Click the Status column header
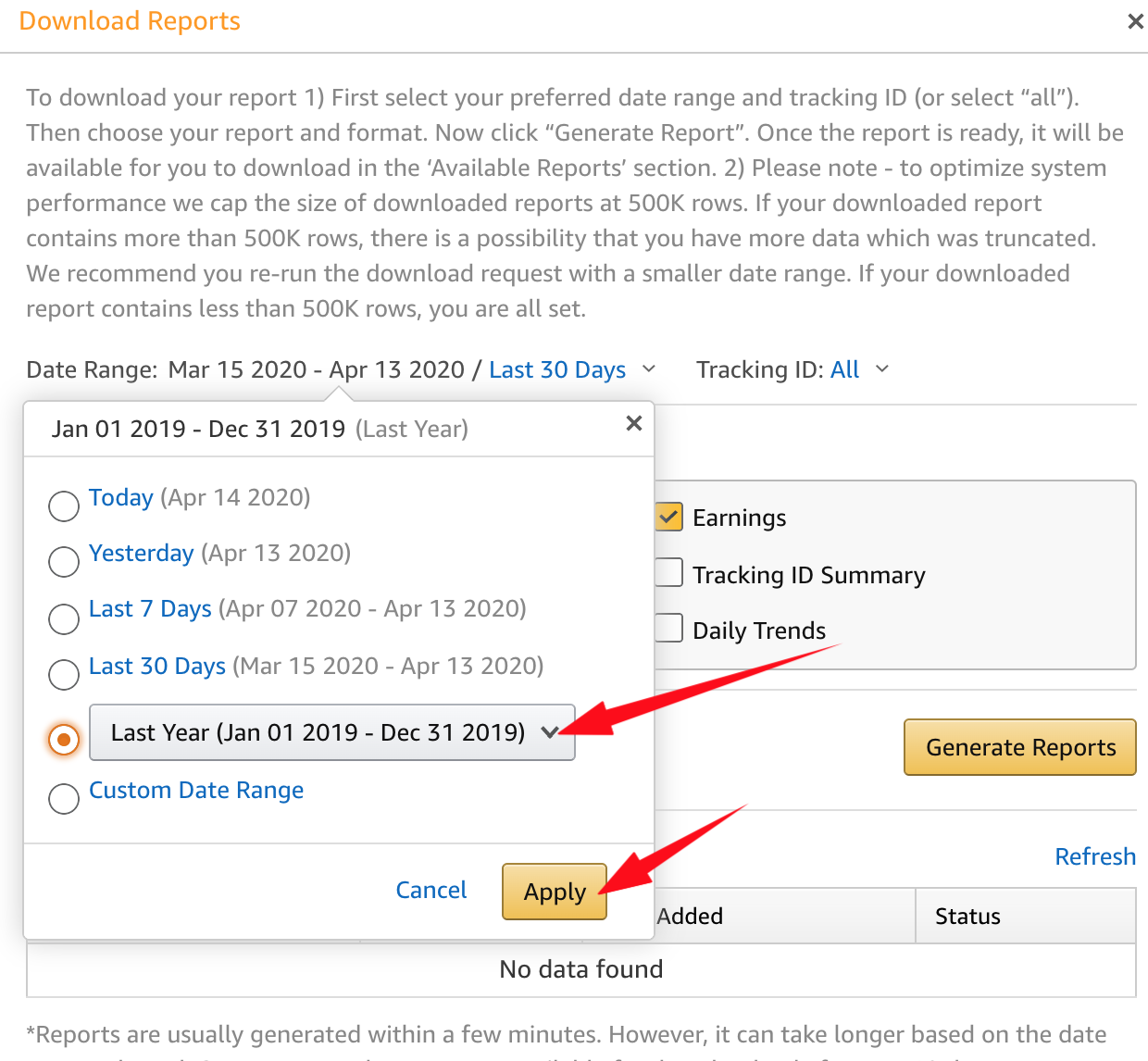This screenshot has width=1148, height=1061. point(967,917)
